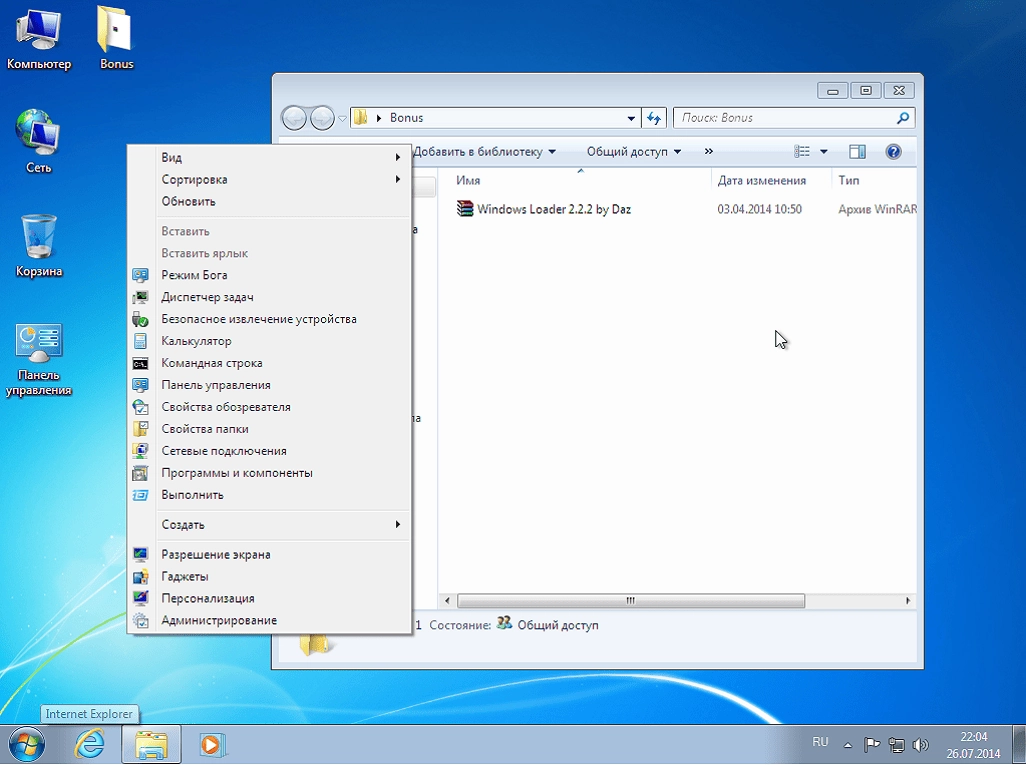
Task: Open Программы и компоненты entry
Action: pos(269,472)
